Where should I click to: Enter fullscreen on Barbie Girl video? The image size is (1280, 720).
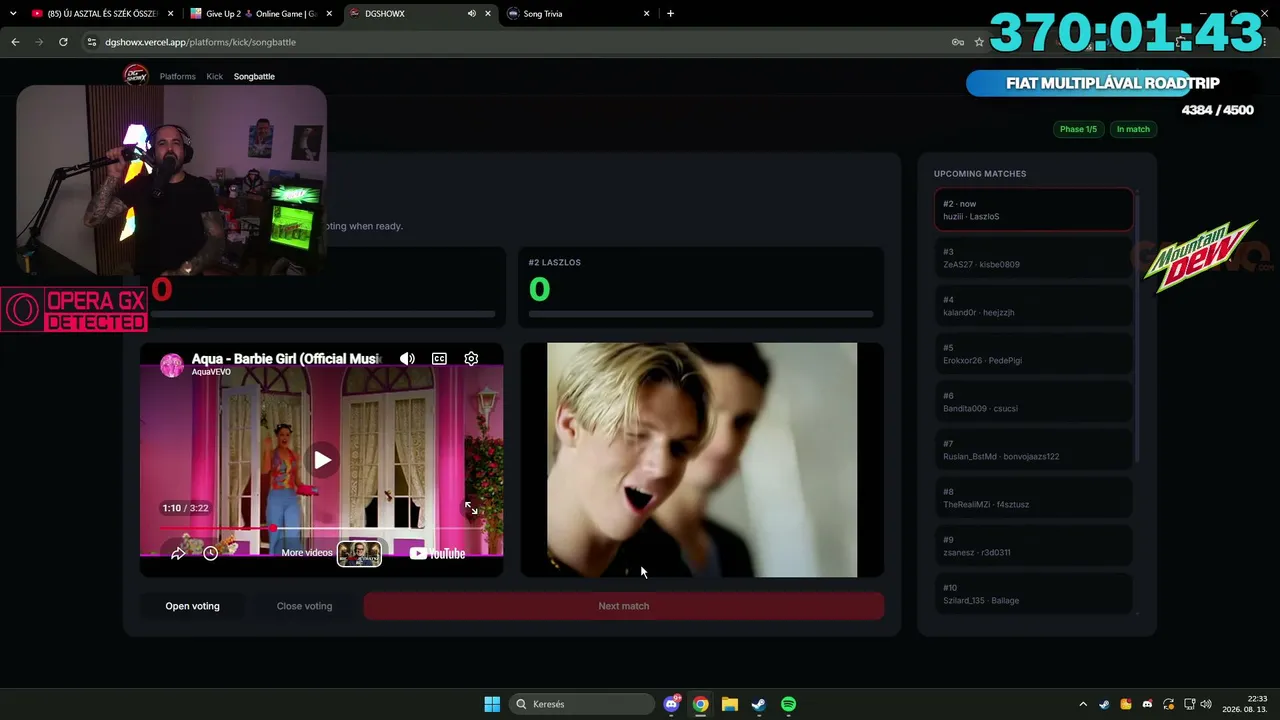click(471, 508)
